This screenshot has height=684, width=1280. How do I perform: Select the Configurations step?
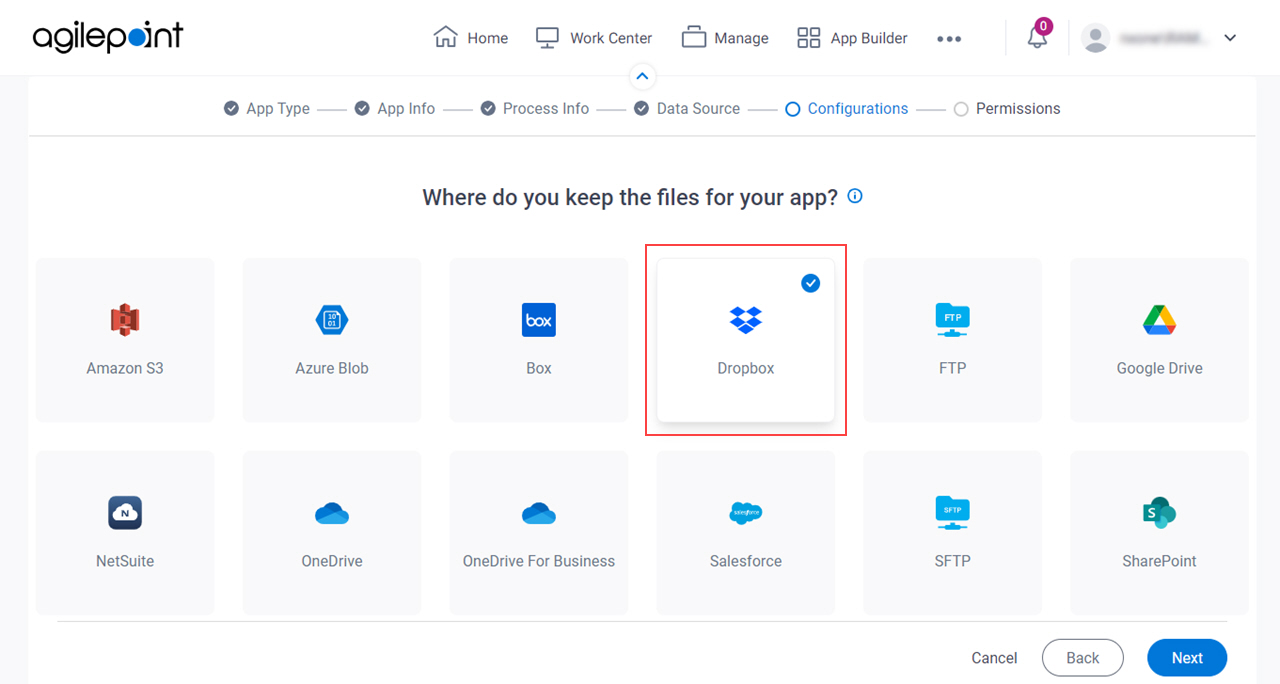pyautogui.click(x=847, y=109)
